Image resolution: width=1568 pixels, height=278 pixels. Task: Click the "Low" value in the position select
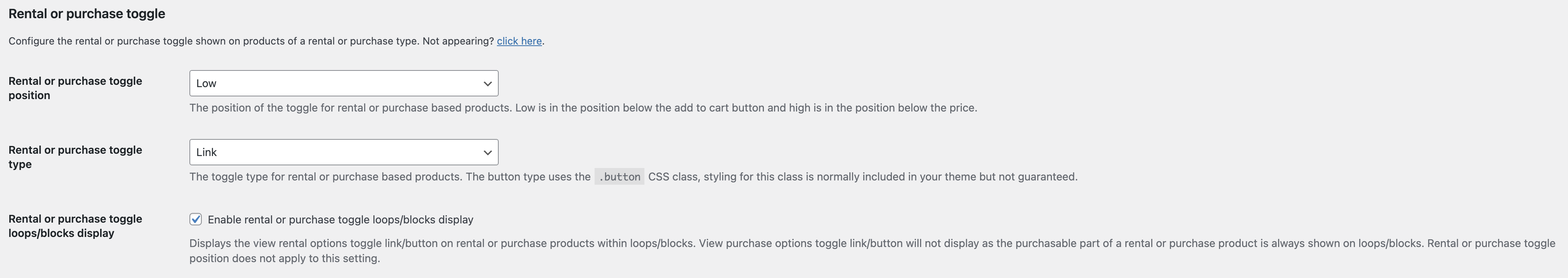(206, 84)
